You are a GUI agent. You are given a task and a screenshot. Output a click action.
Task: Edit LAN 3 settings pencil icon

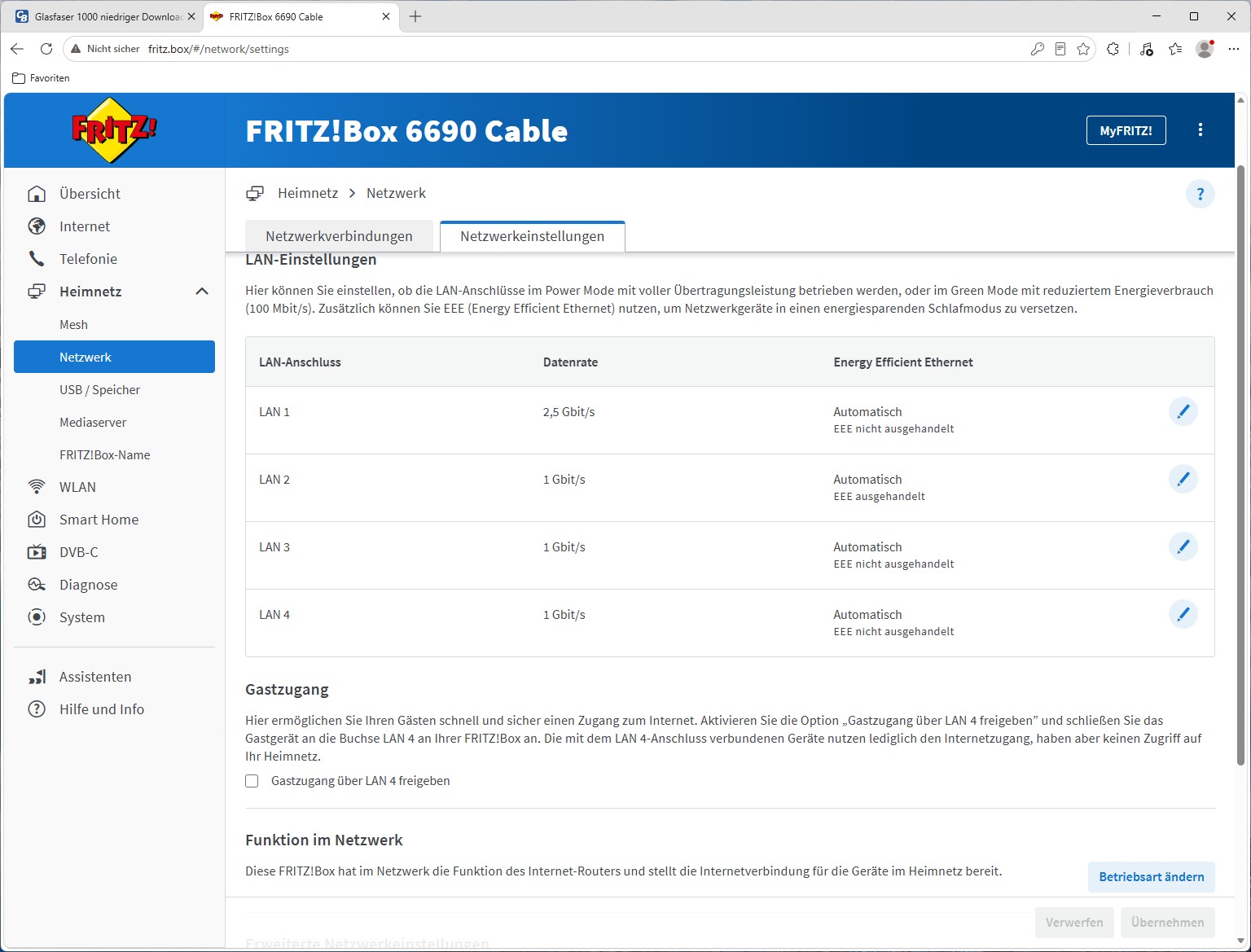tap(1183, 546)
